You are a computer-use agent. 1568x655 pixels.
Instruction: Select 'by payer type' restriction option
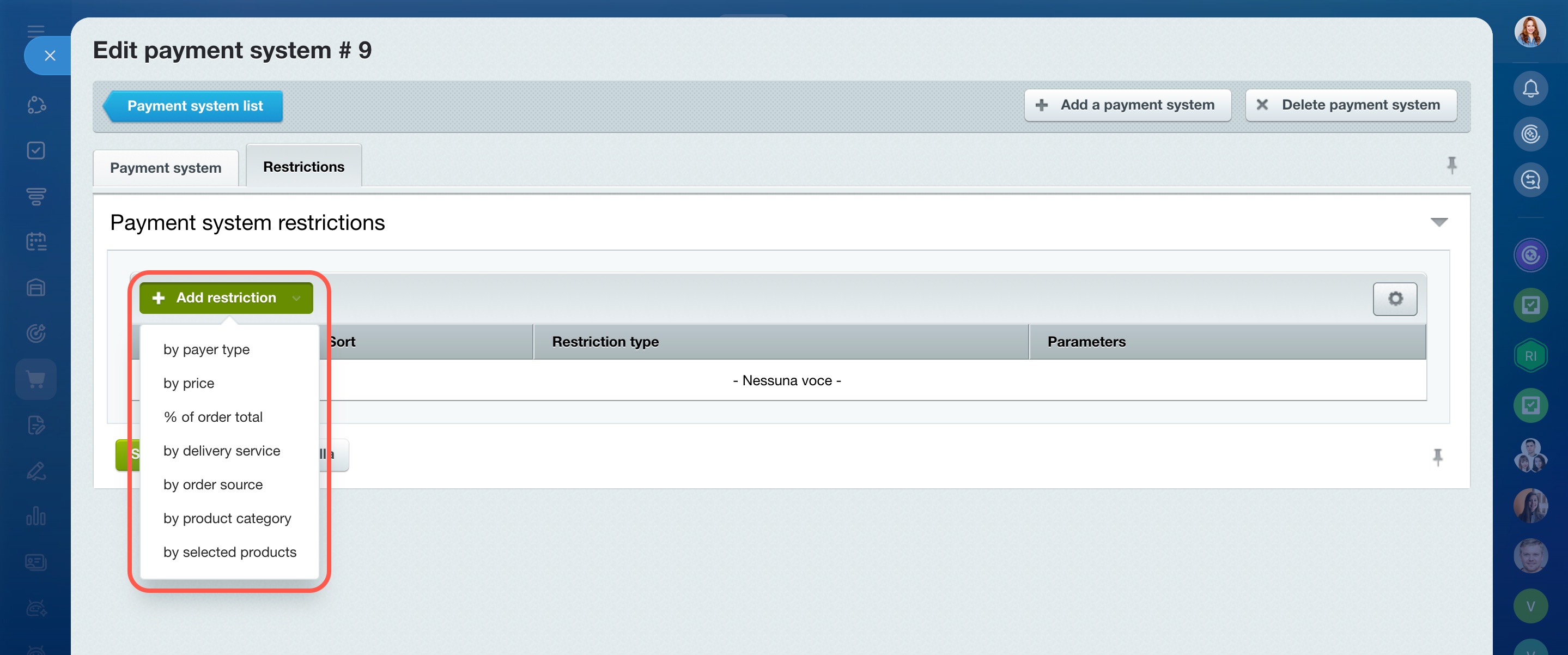[206, 349]
